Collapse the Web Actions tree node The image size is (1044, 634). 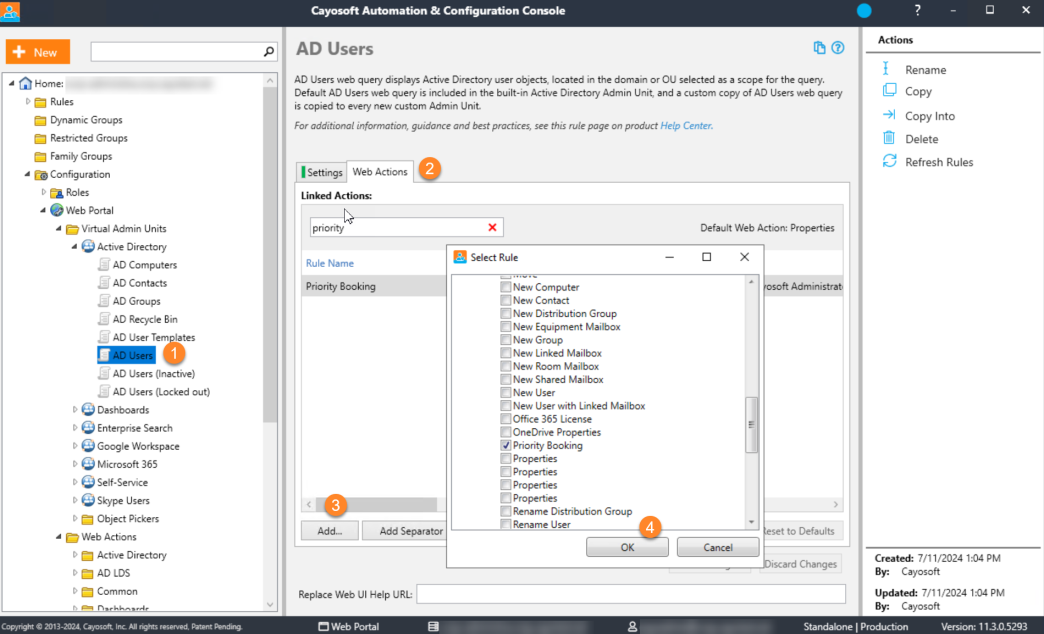(x=59, y=537)
